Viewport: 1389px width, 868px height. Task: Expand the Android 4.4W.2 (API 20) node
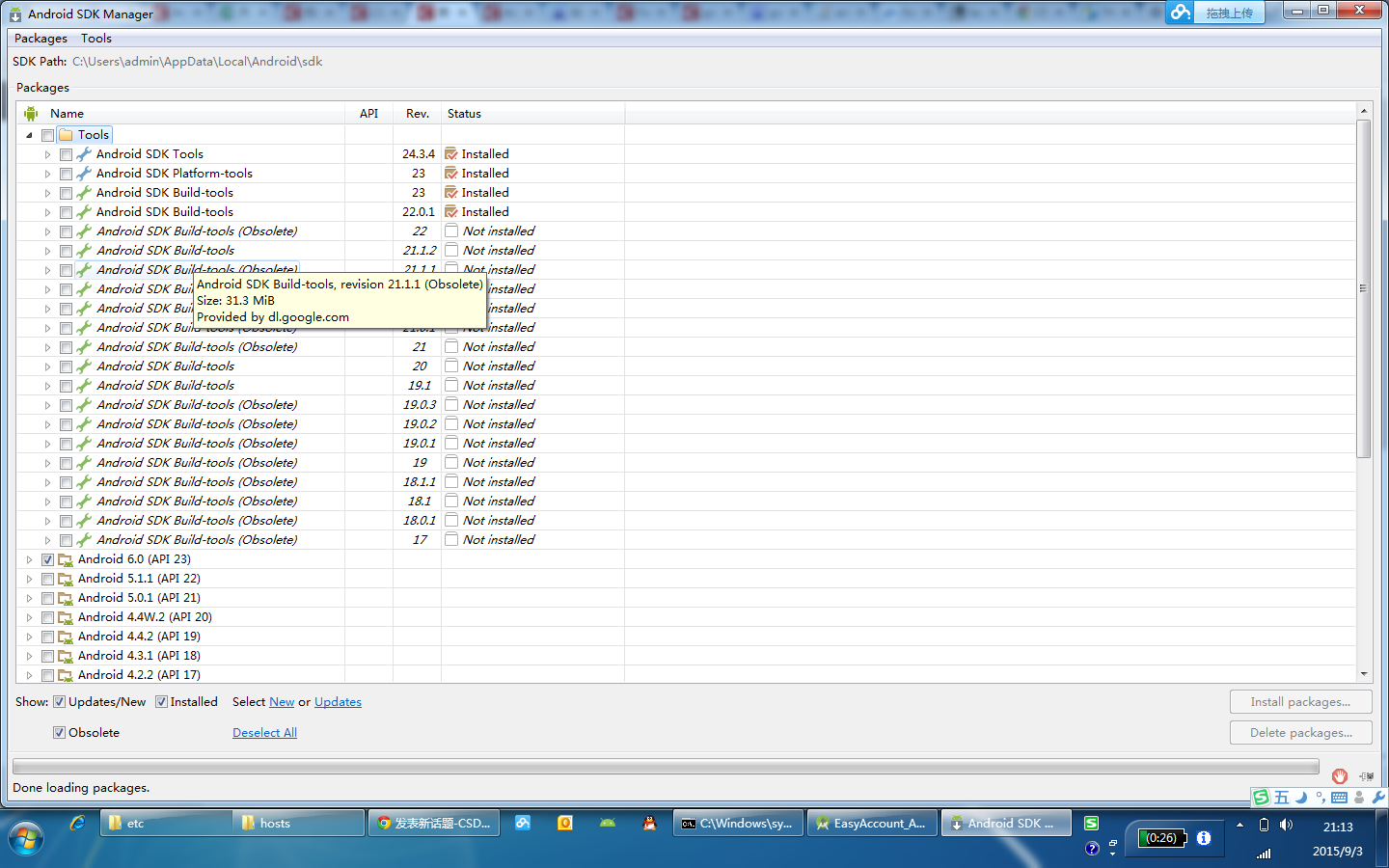tap(29, 617)
